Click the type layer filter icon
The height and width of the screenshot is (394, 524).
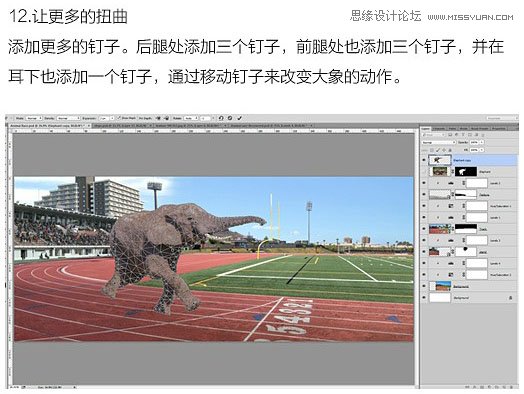pyautogui.click(x=463, y=135)
